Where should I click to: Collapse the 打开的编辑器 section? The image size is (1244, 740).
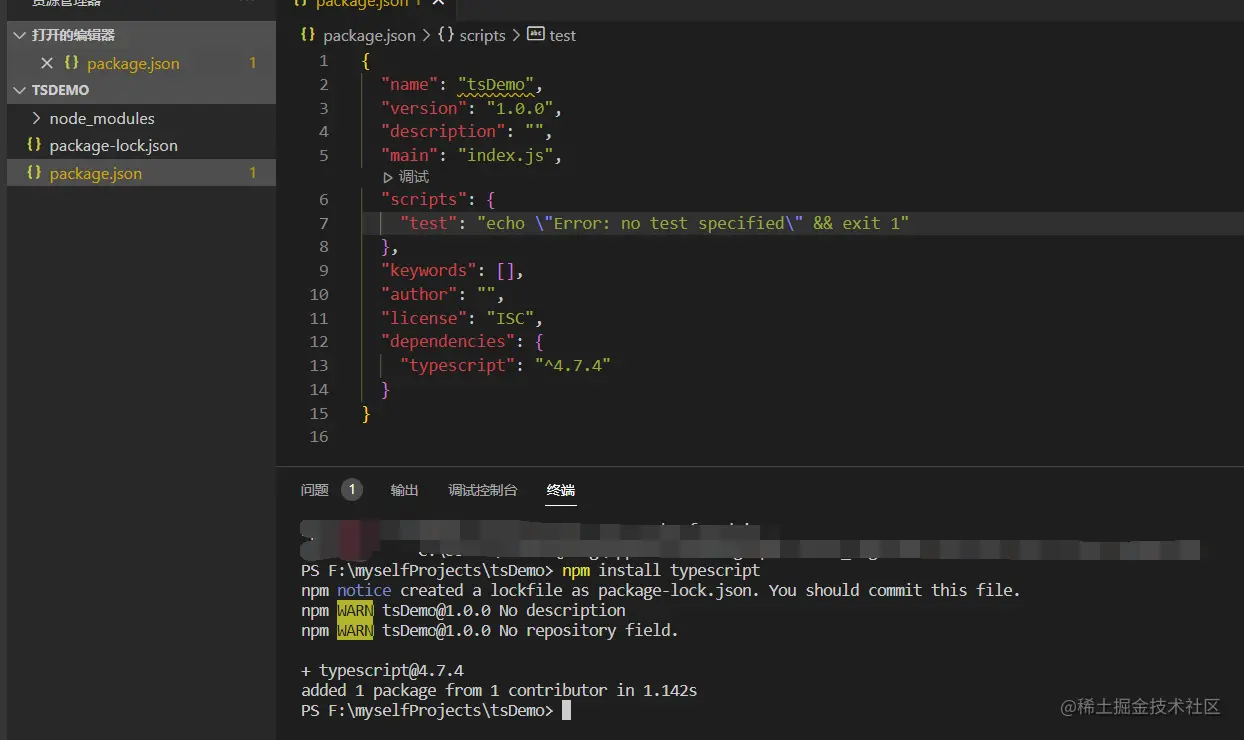click(x=20, y=35)
